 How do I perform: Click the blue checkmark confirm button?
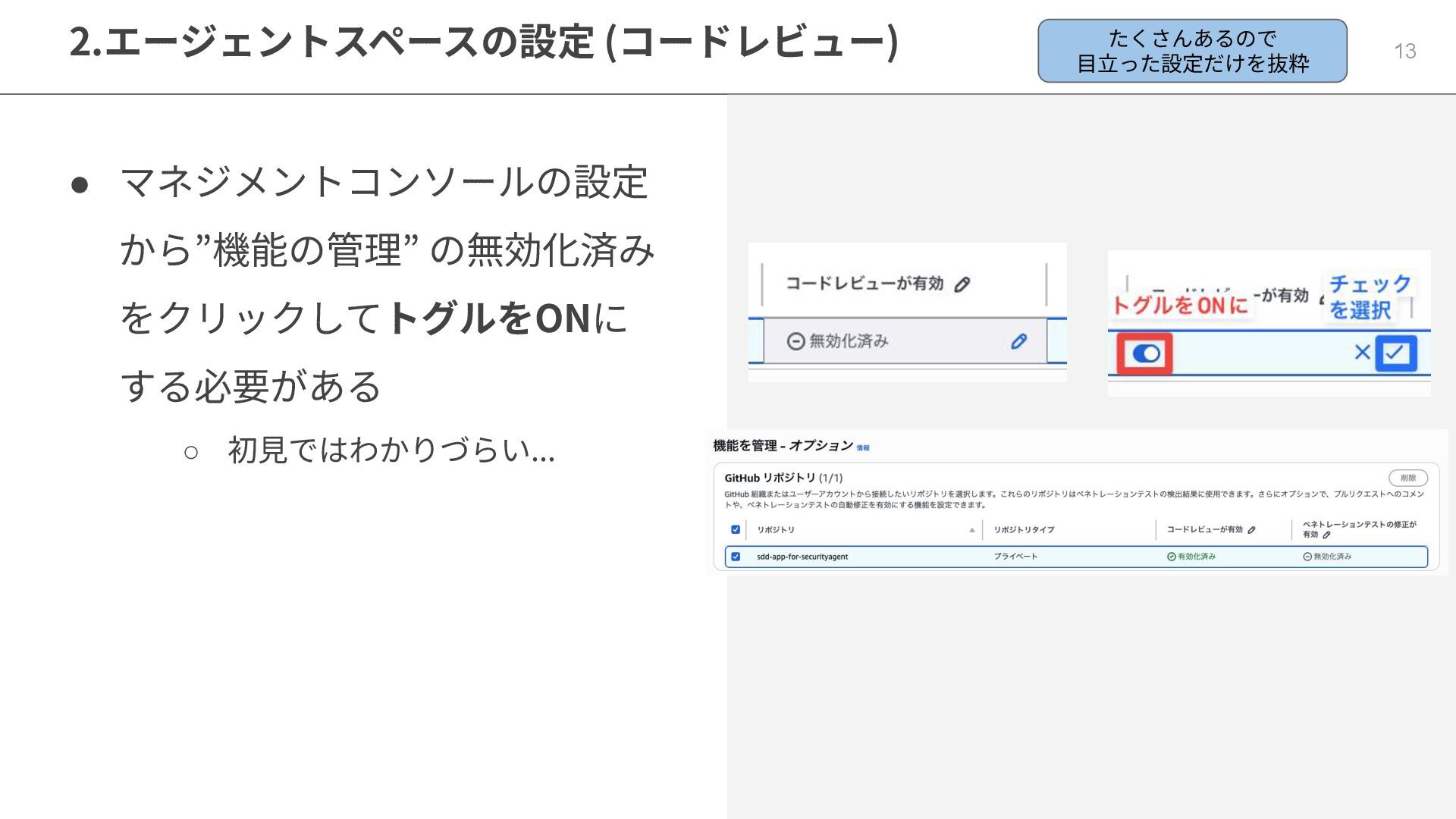(x=1395, y=353)
